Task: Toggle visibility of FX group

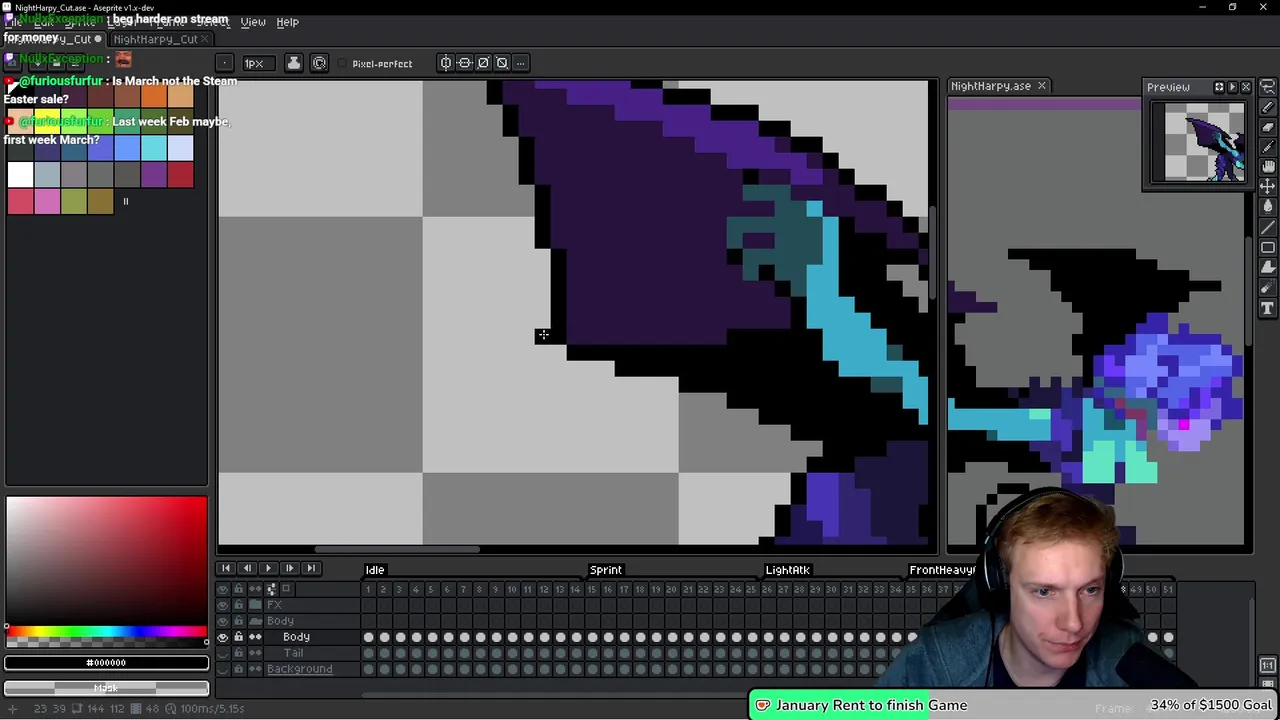Action: [x=223, y=605]
